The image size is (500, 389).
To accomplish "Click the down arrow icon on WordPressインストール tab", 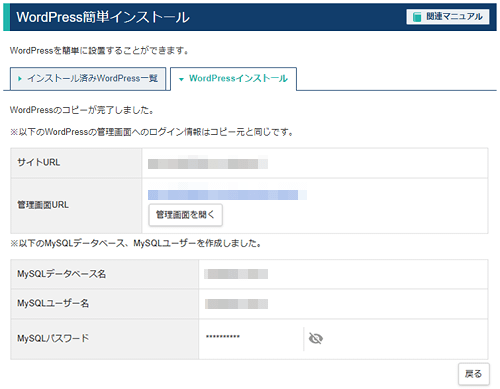I will [181, 79].
